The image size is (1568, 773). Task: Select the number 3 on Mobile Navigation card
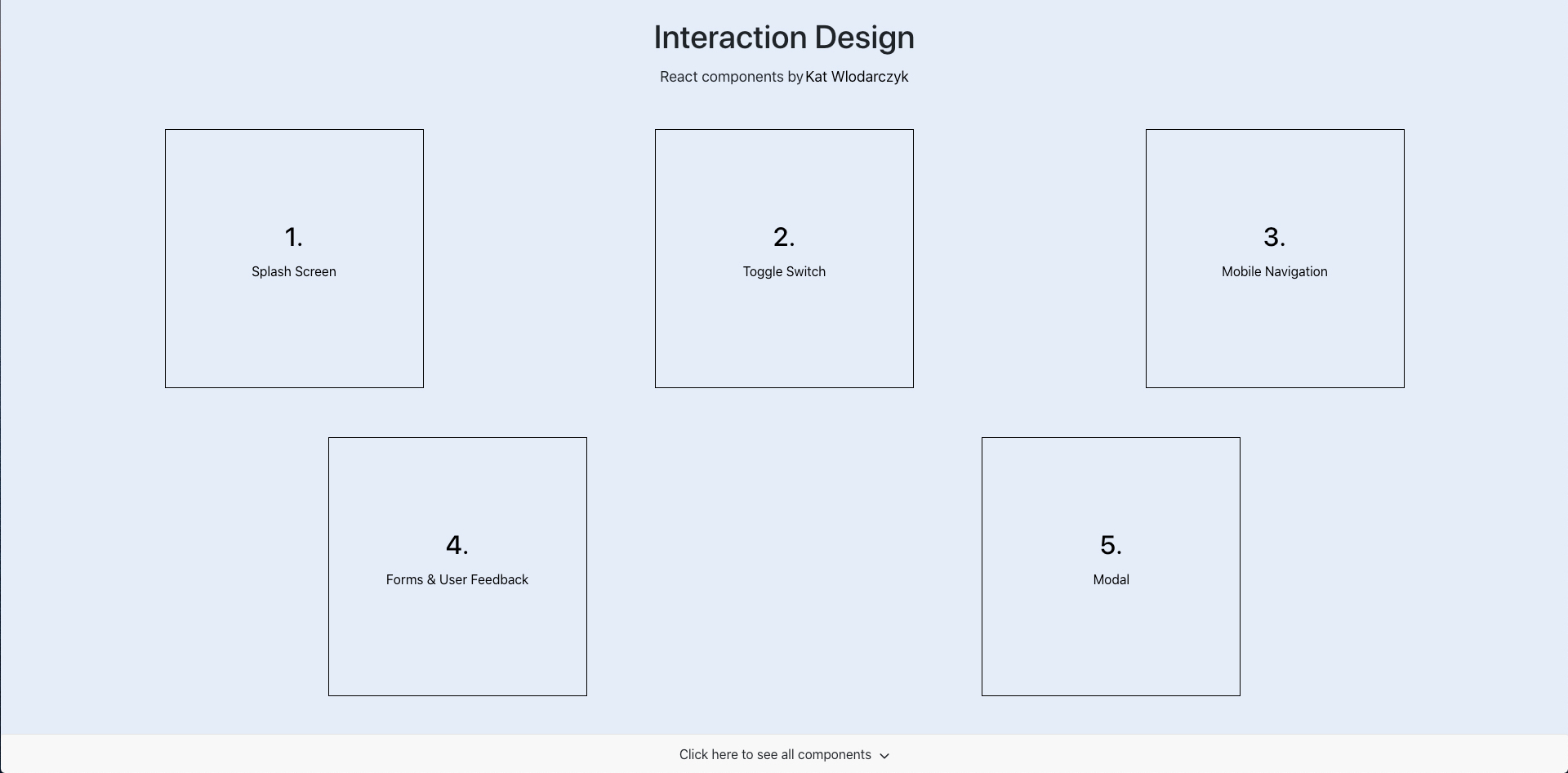coord(1275,238)
